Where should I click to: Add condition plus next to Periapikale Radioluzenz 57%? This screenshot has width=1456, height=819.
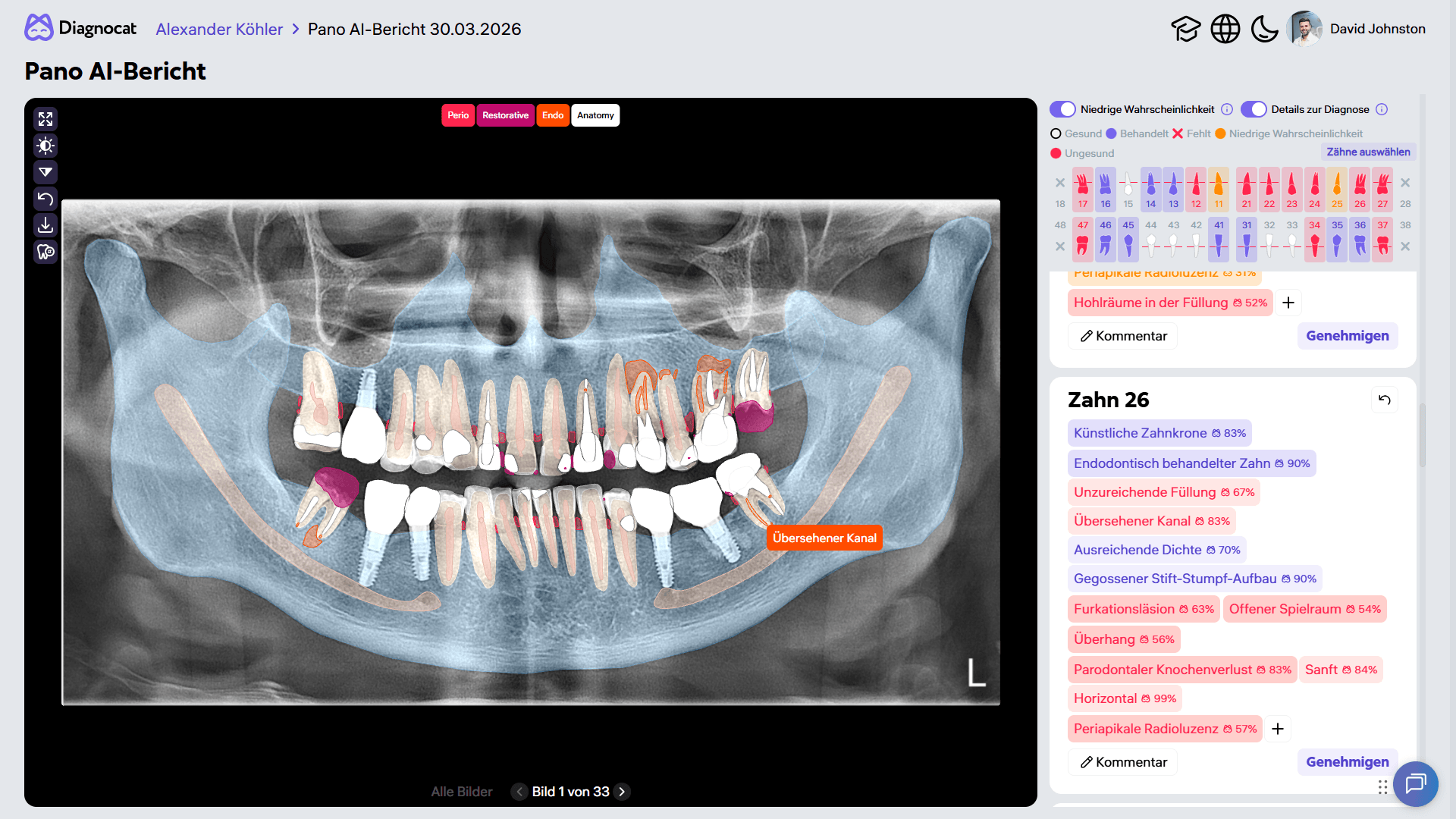pos(1278,729)
